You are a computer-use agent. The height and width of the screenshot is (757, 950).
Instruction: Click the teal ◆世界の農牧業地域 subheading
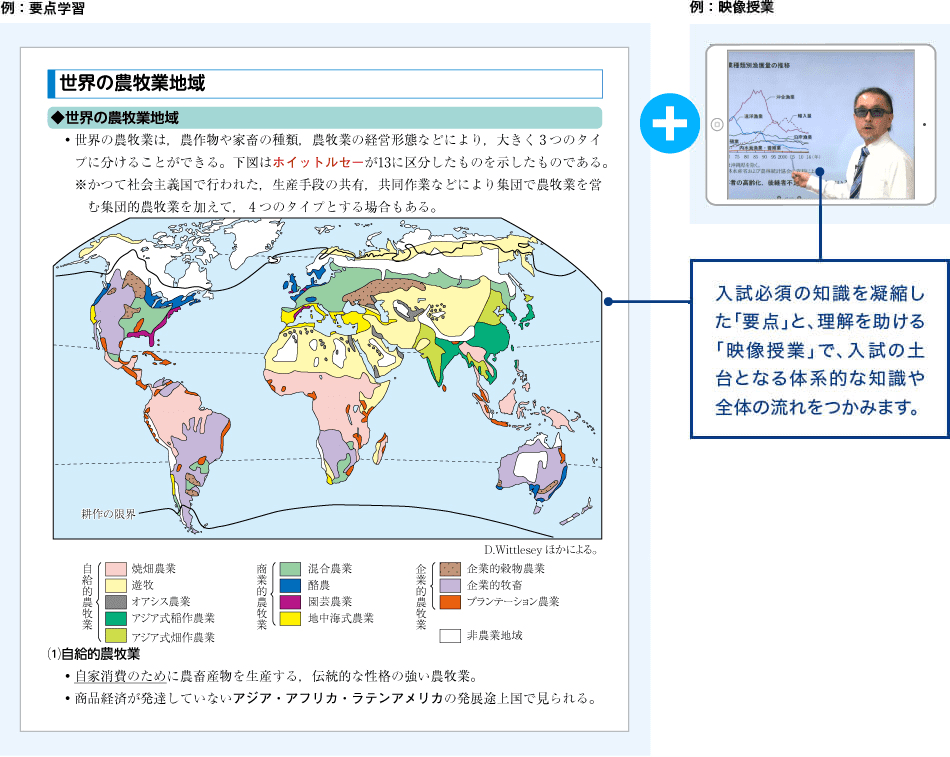325,118
